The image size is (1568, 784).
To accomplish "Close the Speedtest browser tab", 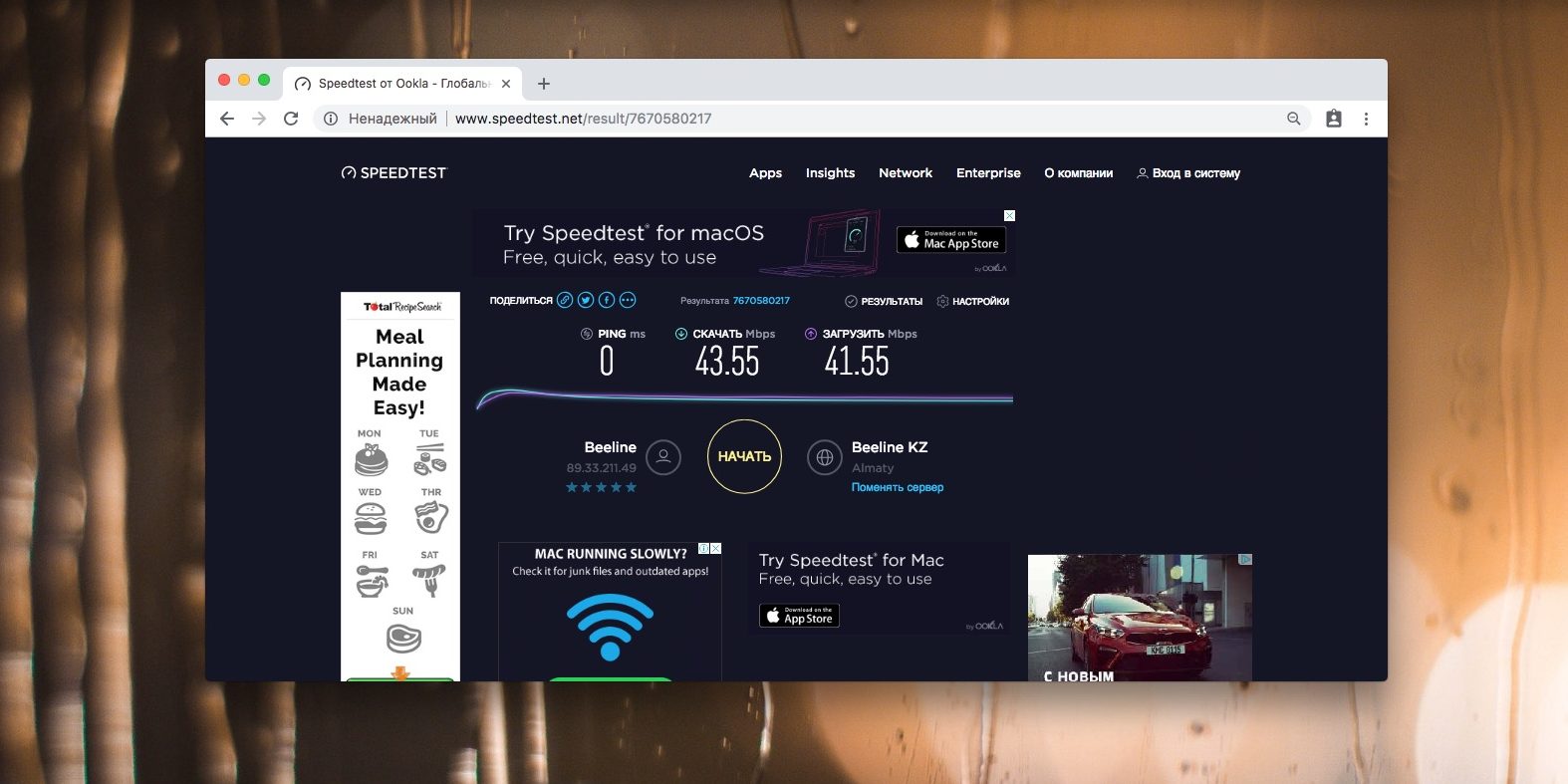I will 506,84.
